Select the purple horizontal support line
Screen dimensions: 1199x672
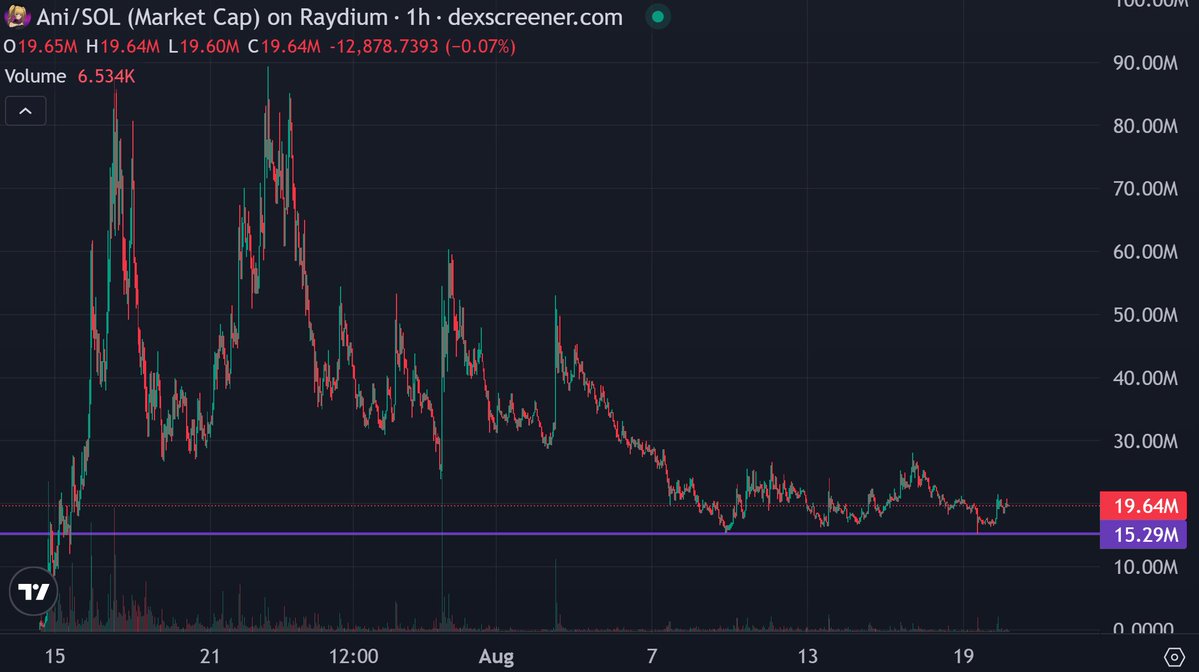point(549,534)
